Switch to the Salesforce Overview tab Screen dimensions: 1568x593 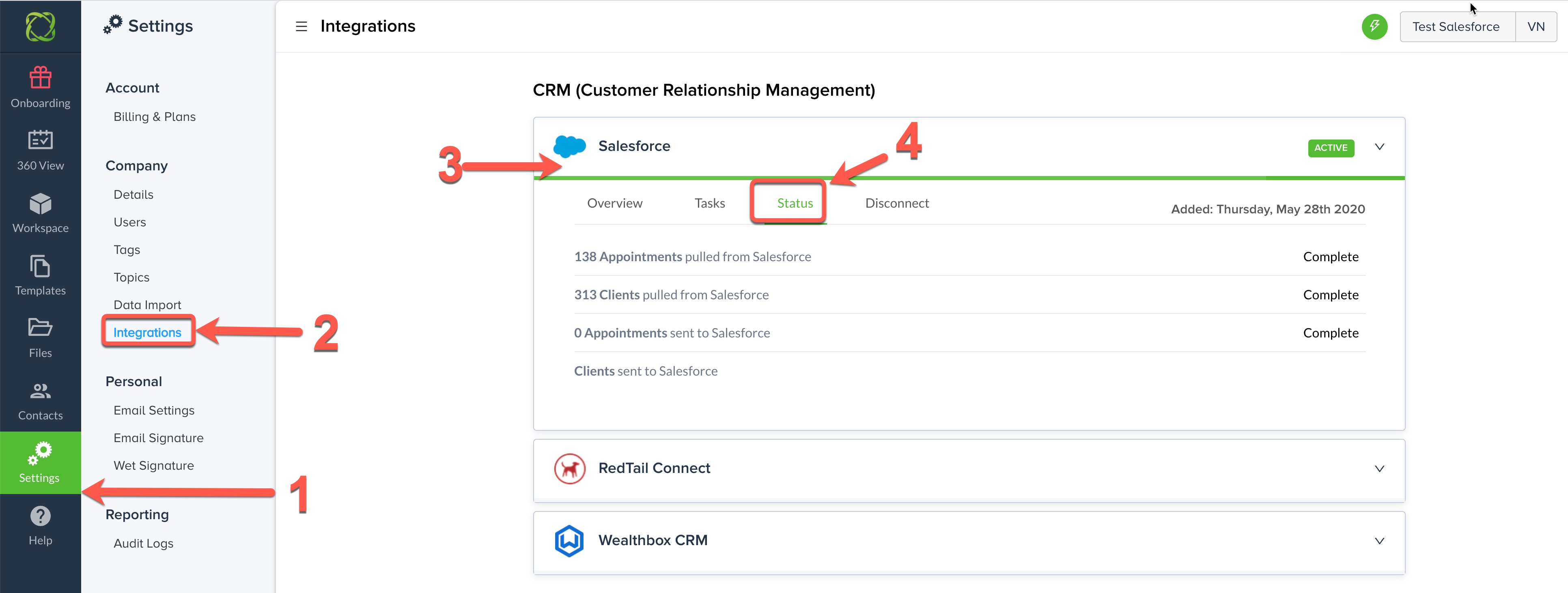tap(614, 203)
